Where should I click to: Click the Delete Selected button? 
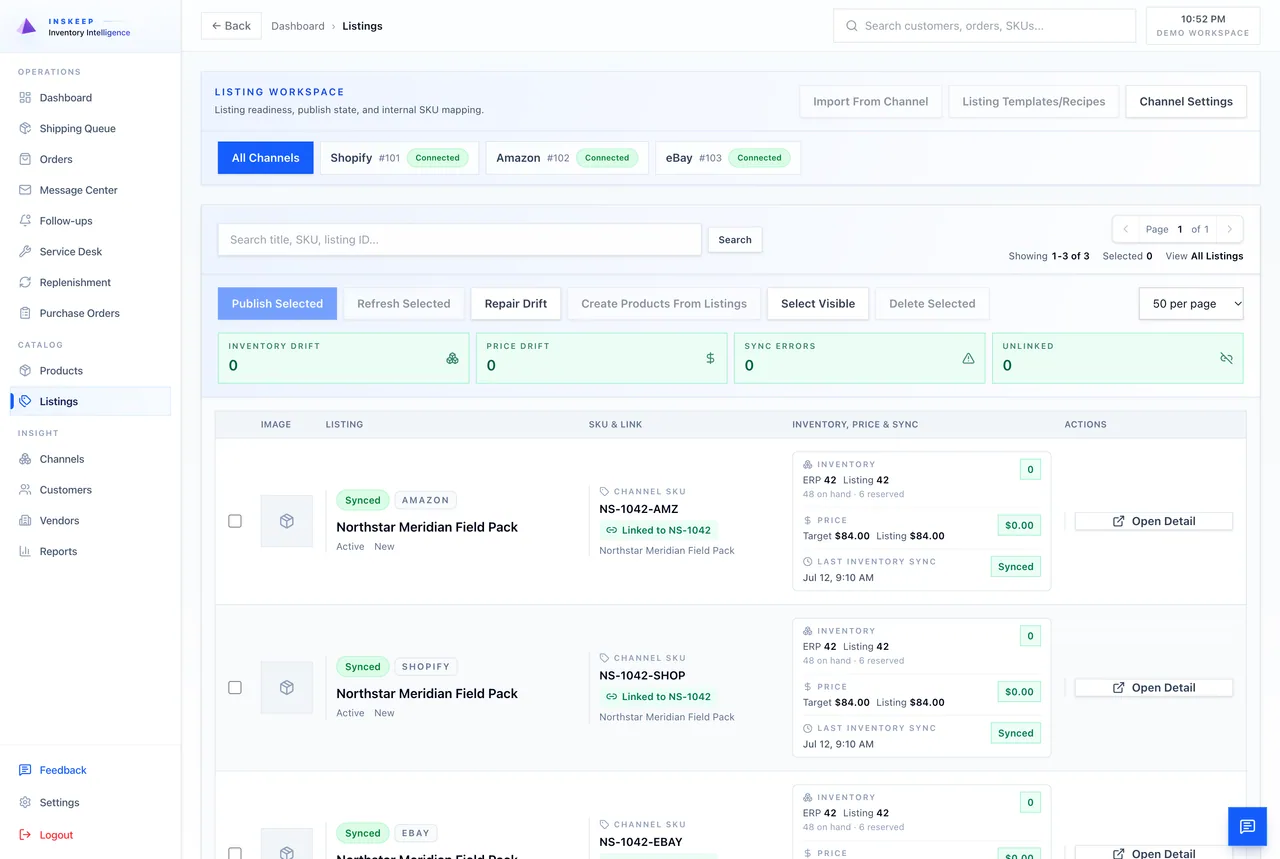pos(932,304)
